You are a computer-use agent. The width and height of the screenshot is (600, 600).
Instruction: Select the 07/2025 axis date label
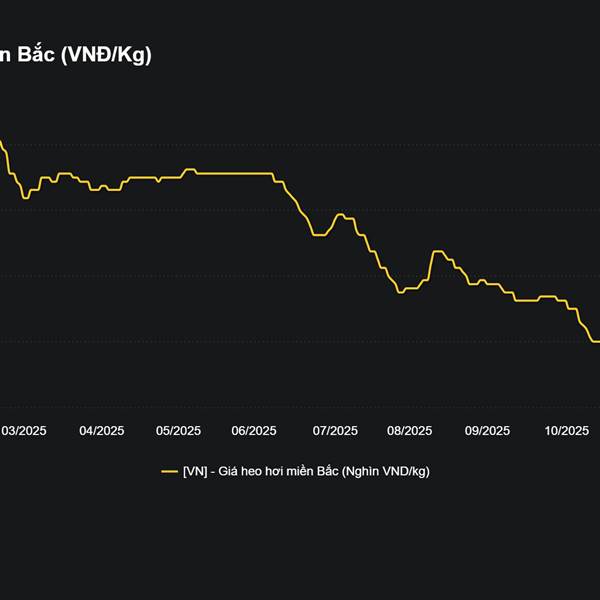(335, 431)
